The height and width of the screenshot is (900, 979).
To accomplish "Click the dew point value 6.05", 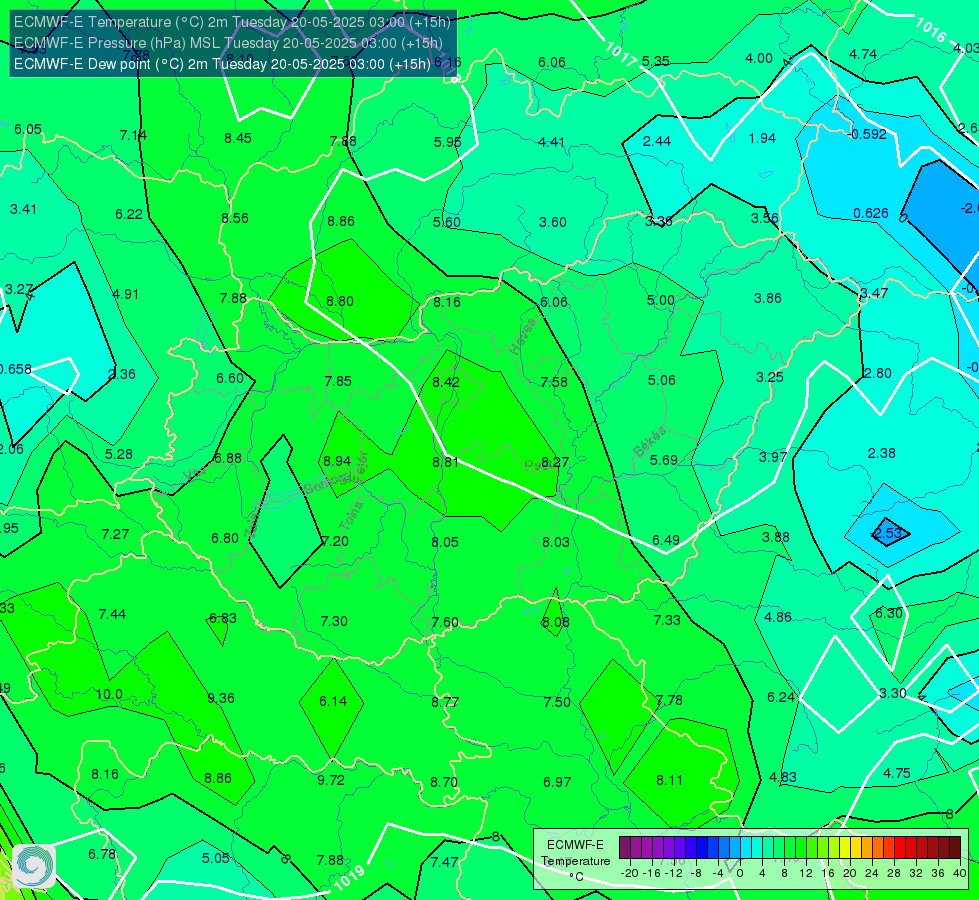I will (x=28, y=129).
